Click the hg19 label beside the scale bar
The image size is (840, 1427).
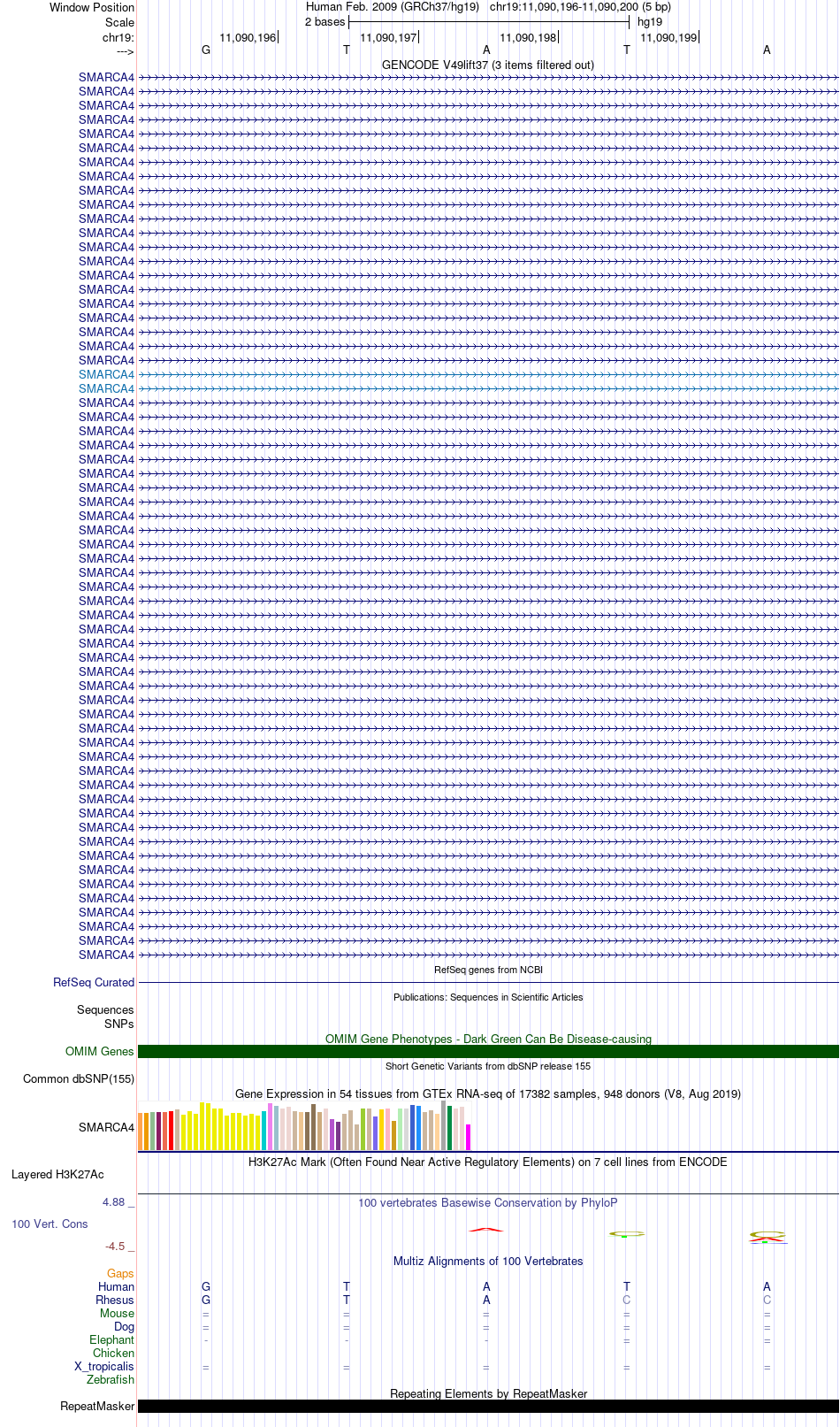pyautogui.click(x=650, y=22)
